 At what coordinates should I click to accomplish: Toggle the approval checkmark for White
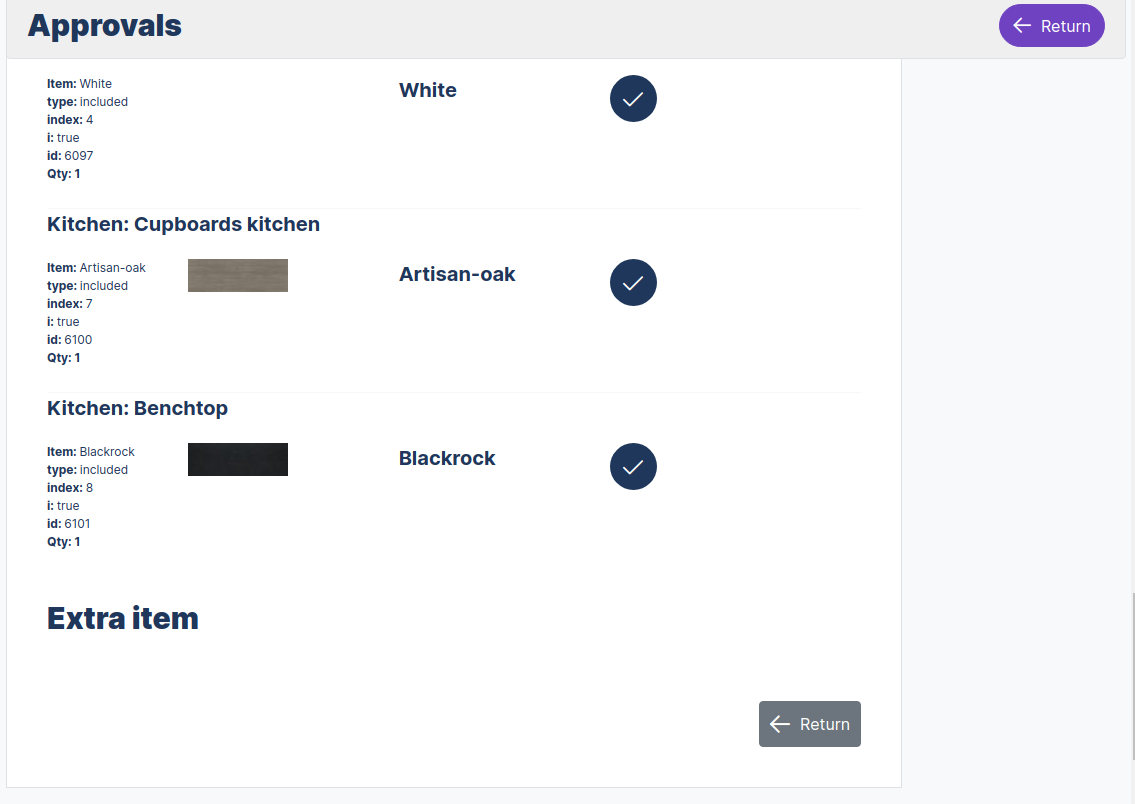point(633,98)
